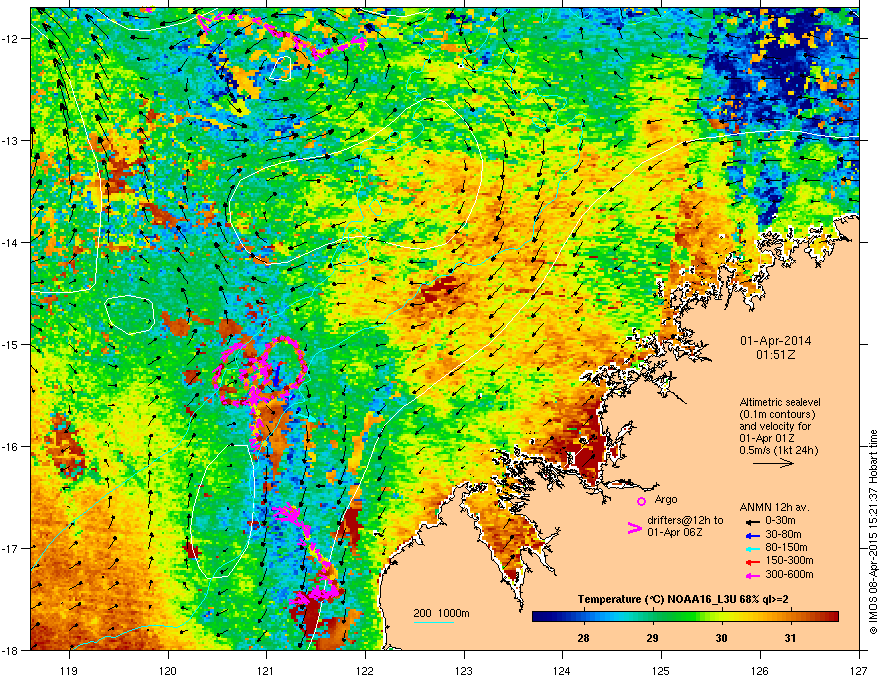Click the '31' colorbar tick label
Viewport: 880px width, 680px height.
tap(790, 638)
